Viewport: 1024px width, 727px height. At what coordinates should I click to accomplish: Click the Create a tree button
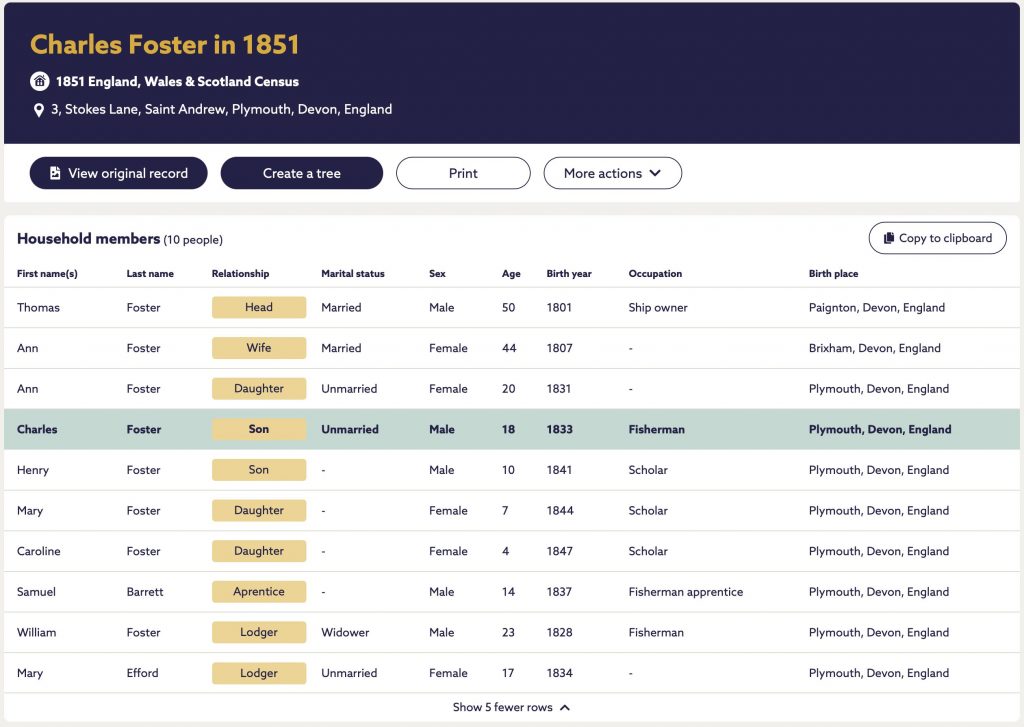click(302, 173)
